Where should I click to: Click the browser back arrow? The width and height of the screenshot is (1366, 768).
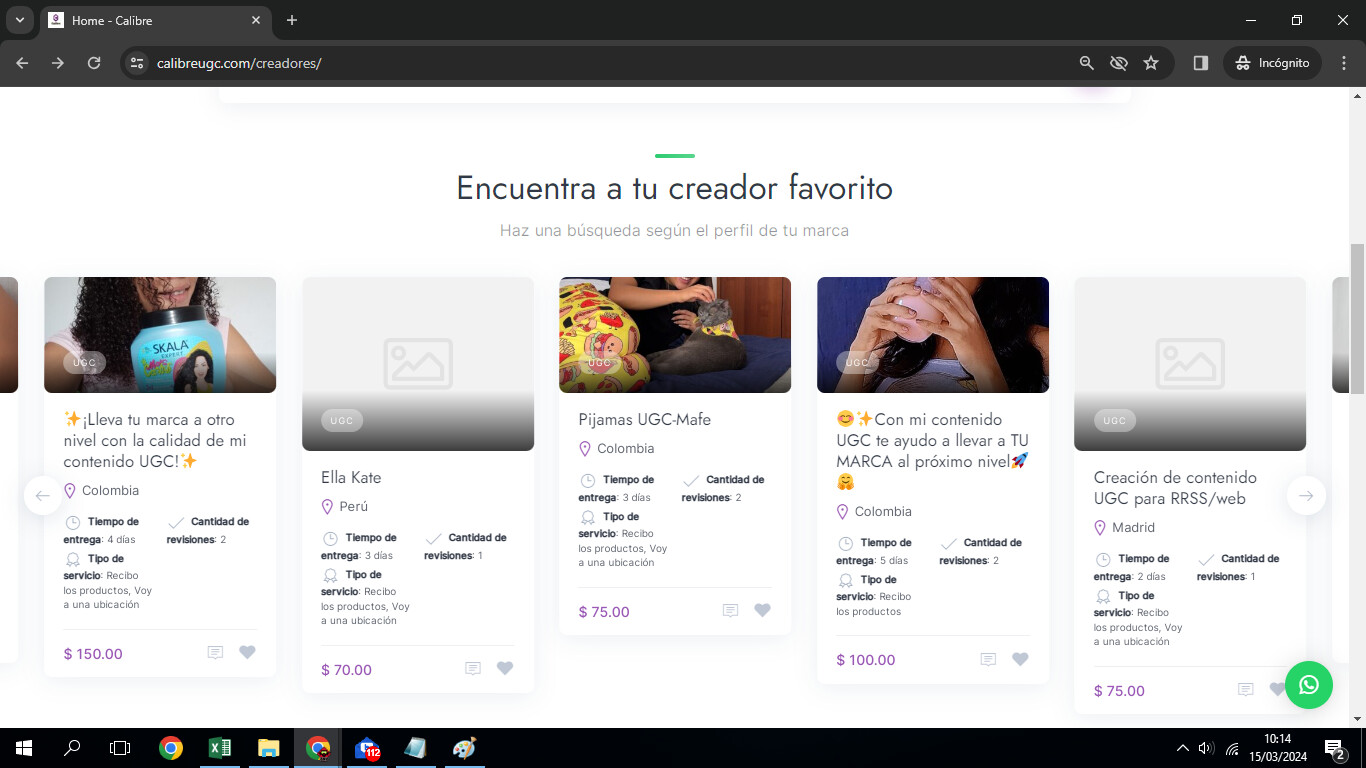(x=22, y=63)
